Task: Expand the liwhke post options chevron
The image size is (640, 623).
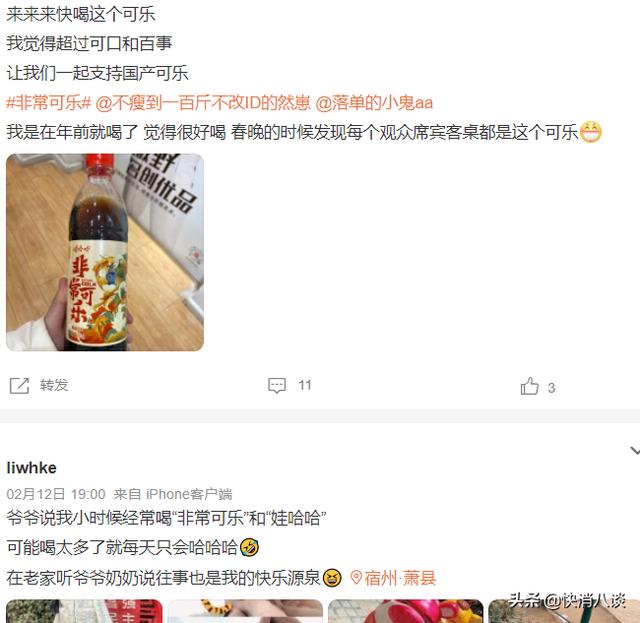Action: pos(635,451)
